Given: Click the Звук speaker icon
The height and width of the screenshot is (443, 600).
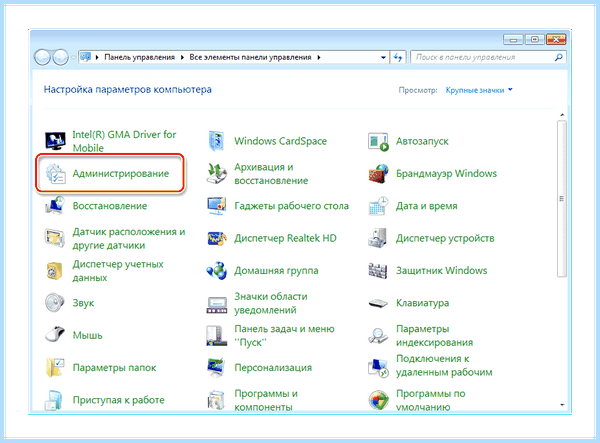Looking at the screenshot, I should tap(55, 303).
